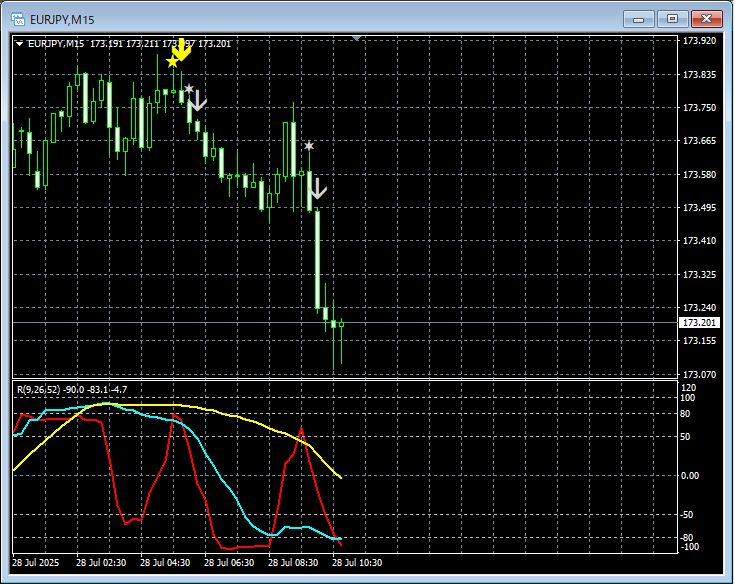Click the yellow star signal marker

172,61
